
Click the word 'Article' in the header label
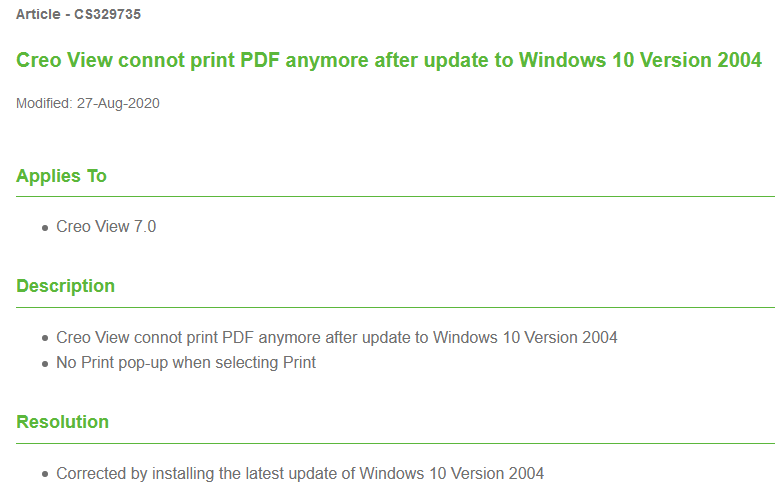38,14
